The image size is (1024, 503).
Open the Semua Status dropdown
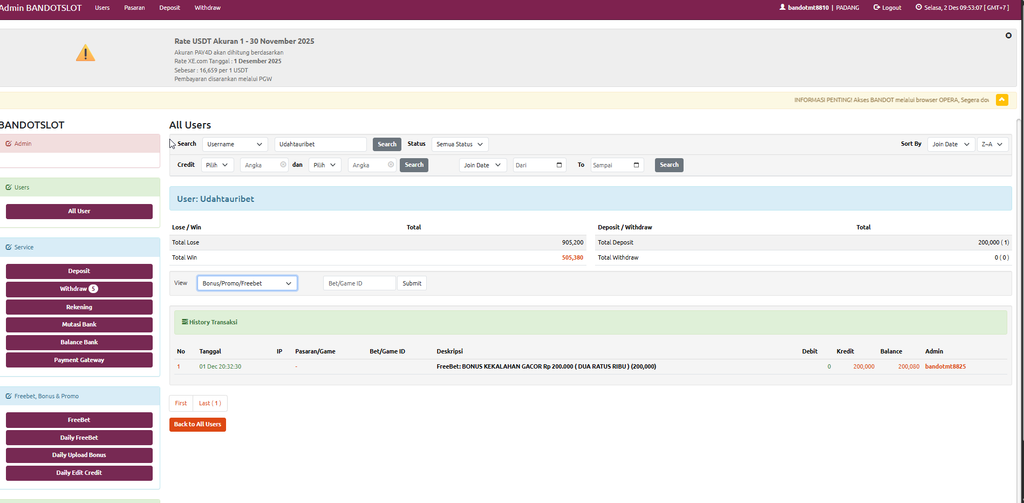tap(460, 144)
